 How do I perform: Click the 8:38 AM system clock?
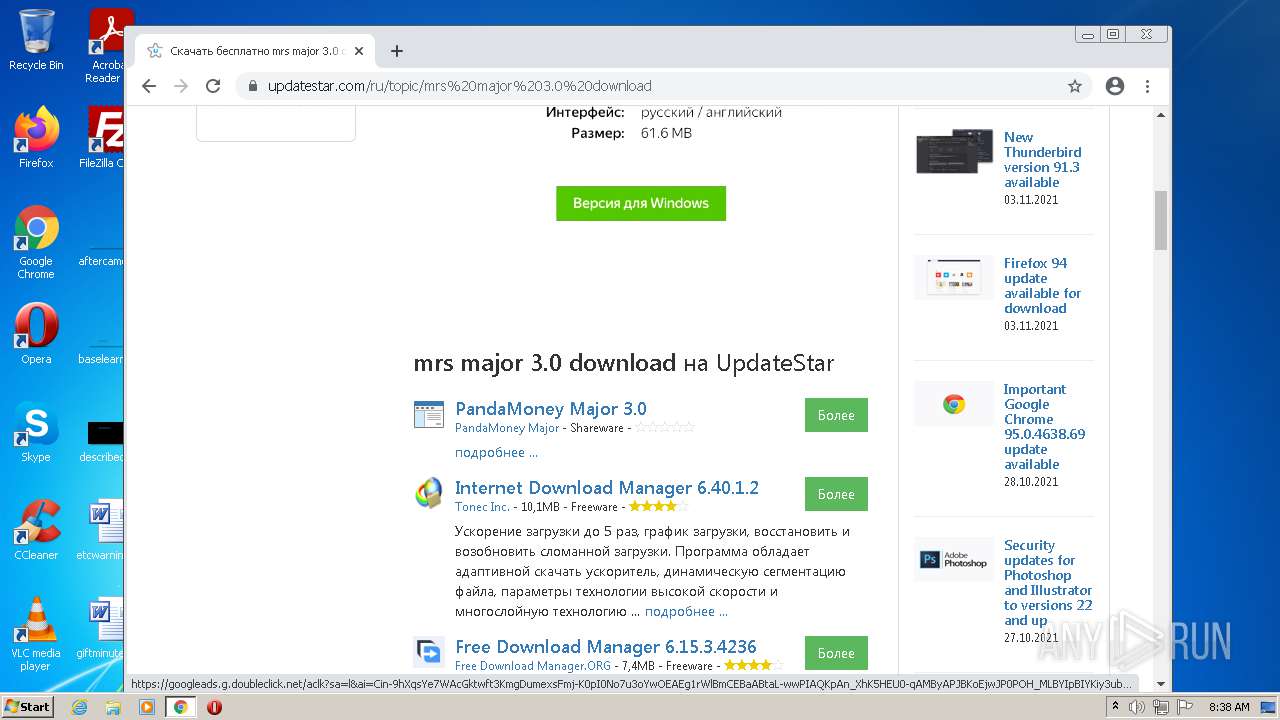[1229, 707]
